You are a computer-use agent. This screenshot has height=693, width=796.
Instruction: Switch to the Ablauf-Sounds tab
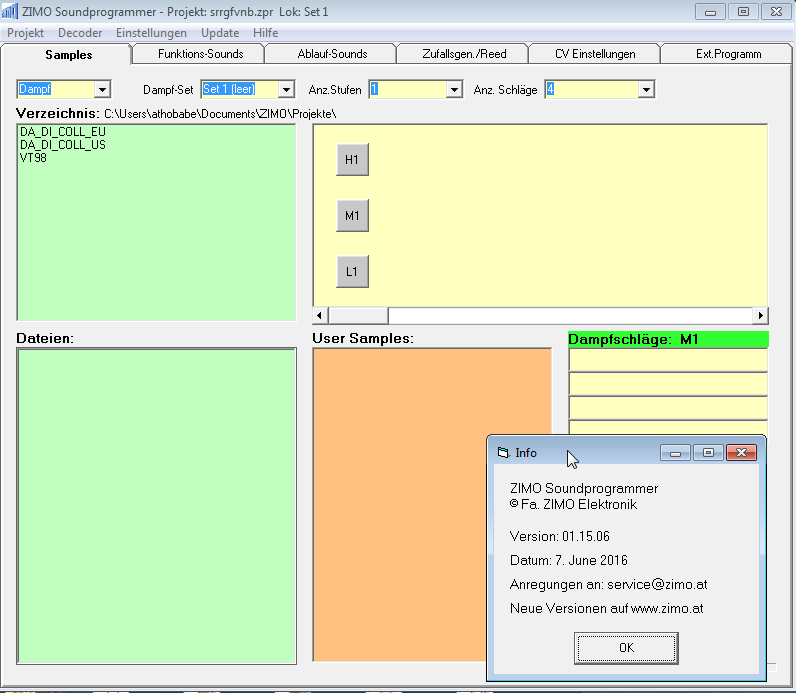(x=333, y=54)
